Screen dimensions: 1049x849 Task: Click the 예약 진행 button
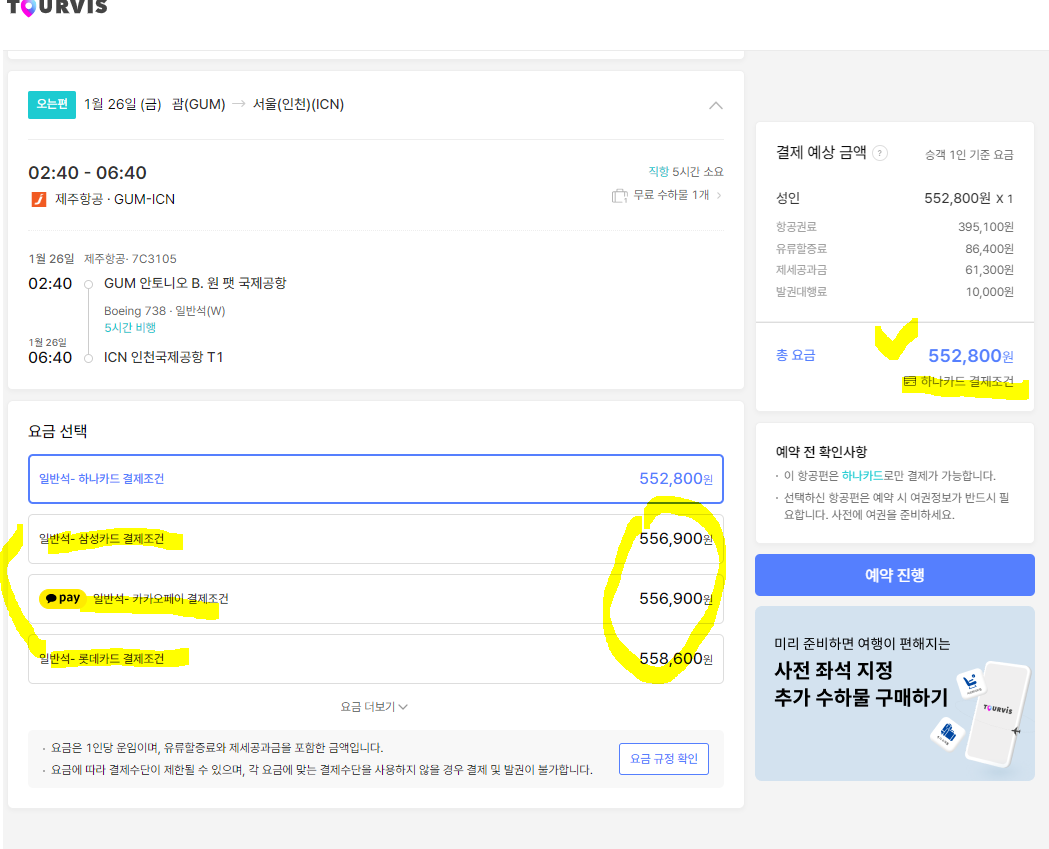[x=894, y=575]
